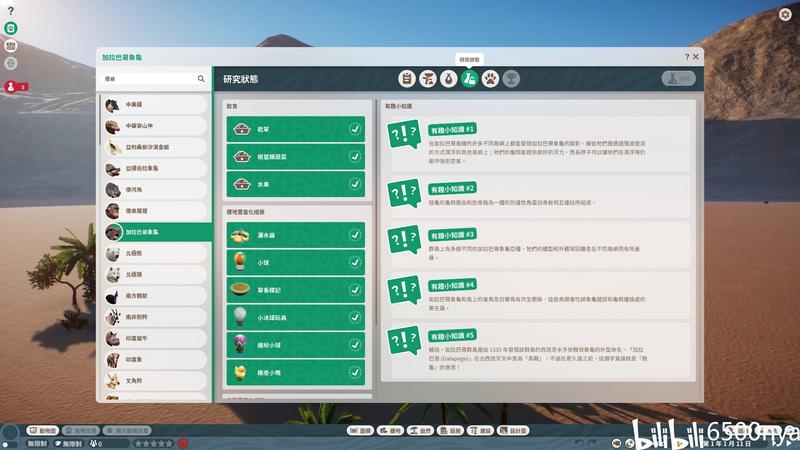This screenshot has height=450, width=800.
Task: Open the 棲地 build menu
Action: (x=390, y=431)
